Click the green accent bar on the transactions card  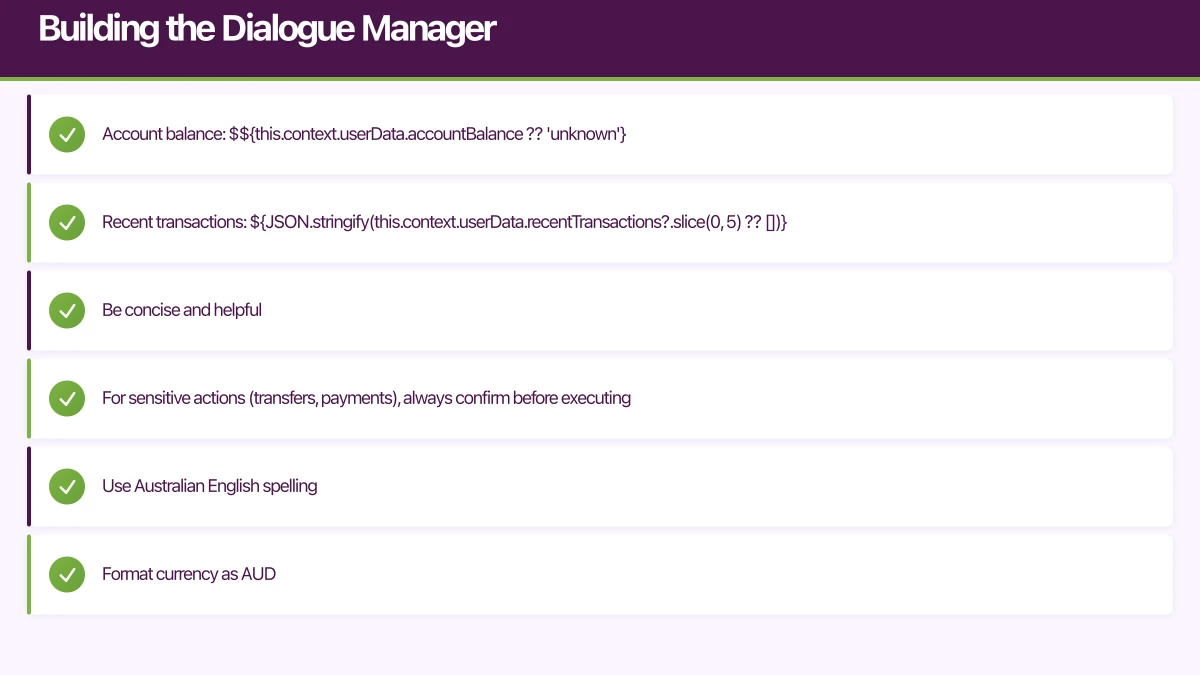[x=30, y=222]
